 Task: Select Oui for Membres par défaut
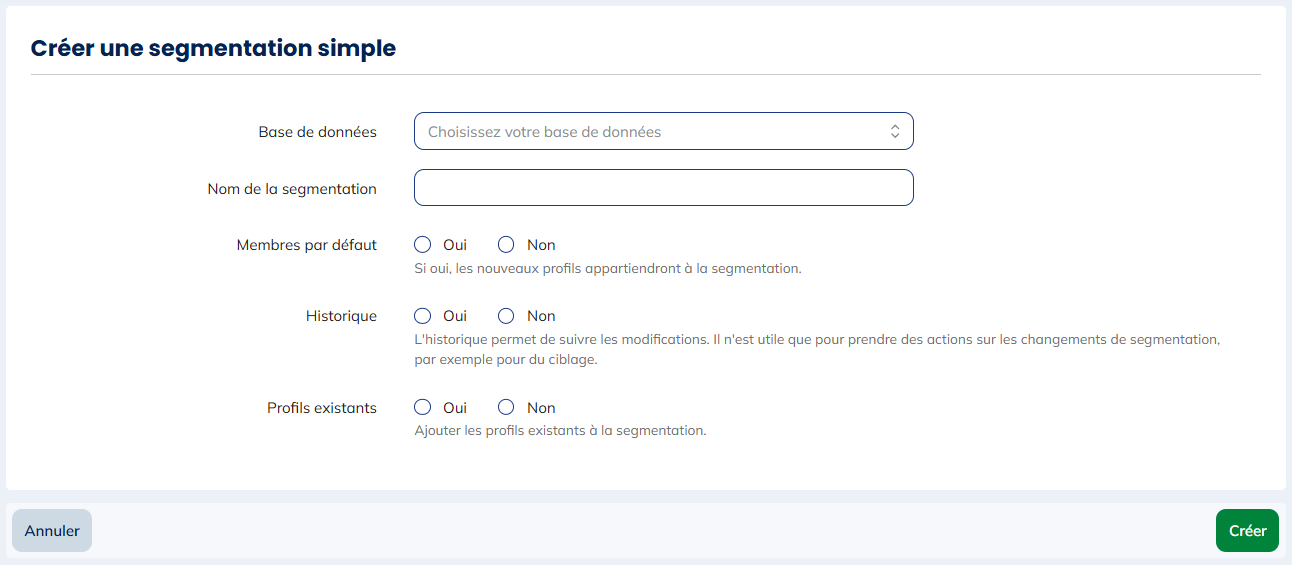click(x=423, y=245)
